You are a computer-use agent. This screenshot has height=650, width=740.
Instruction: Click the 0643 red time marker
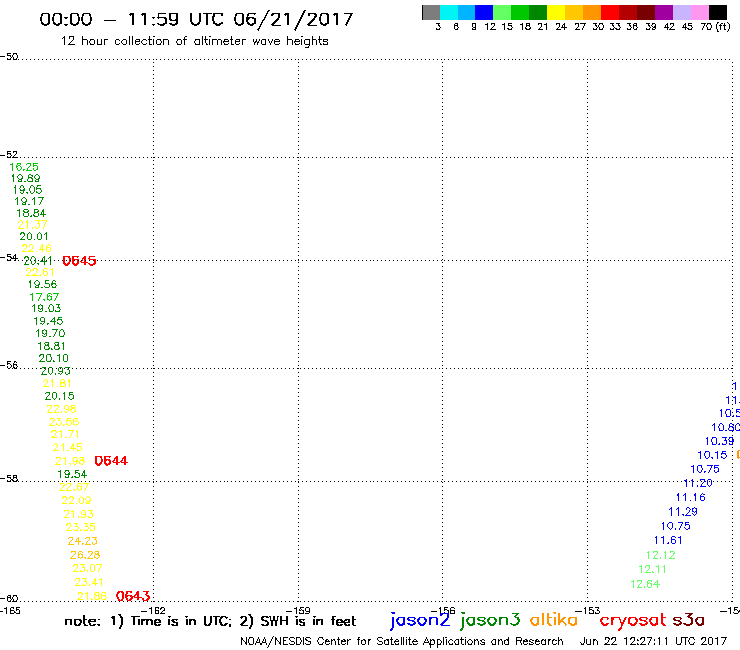[x=133, y=596]
